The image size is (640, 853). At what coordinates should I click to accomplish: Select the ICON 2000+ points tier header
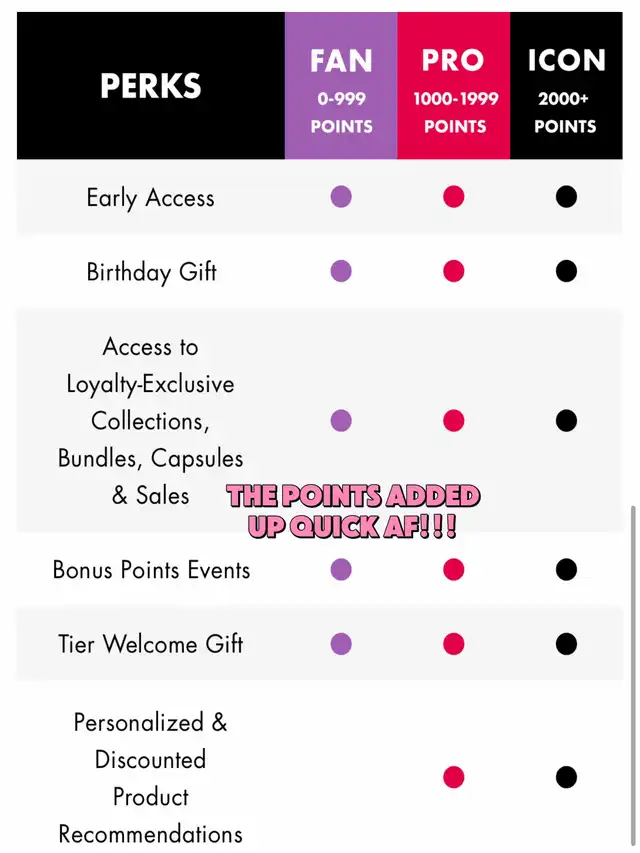point(566,87)
